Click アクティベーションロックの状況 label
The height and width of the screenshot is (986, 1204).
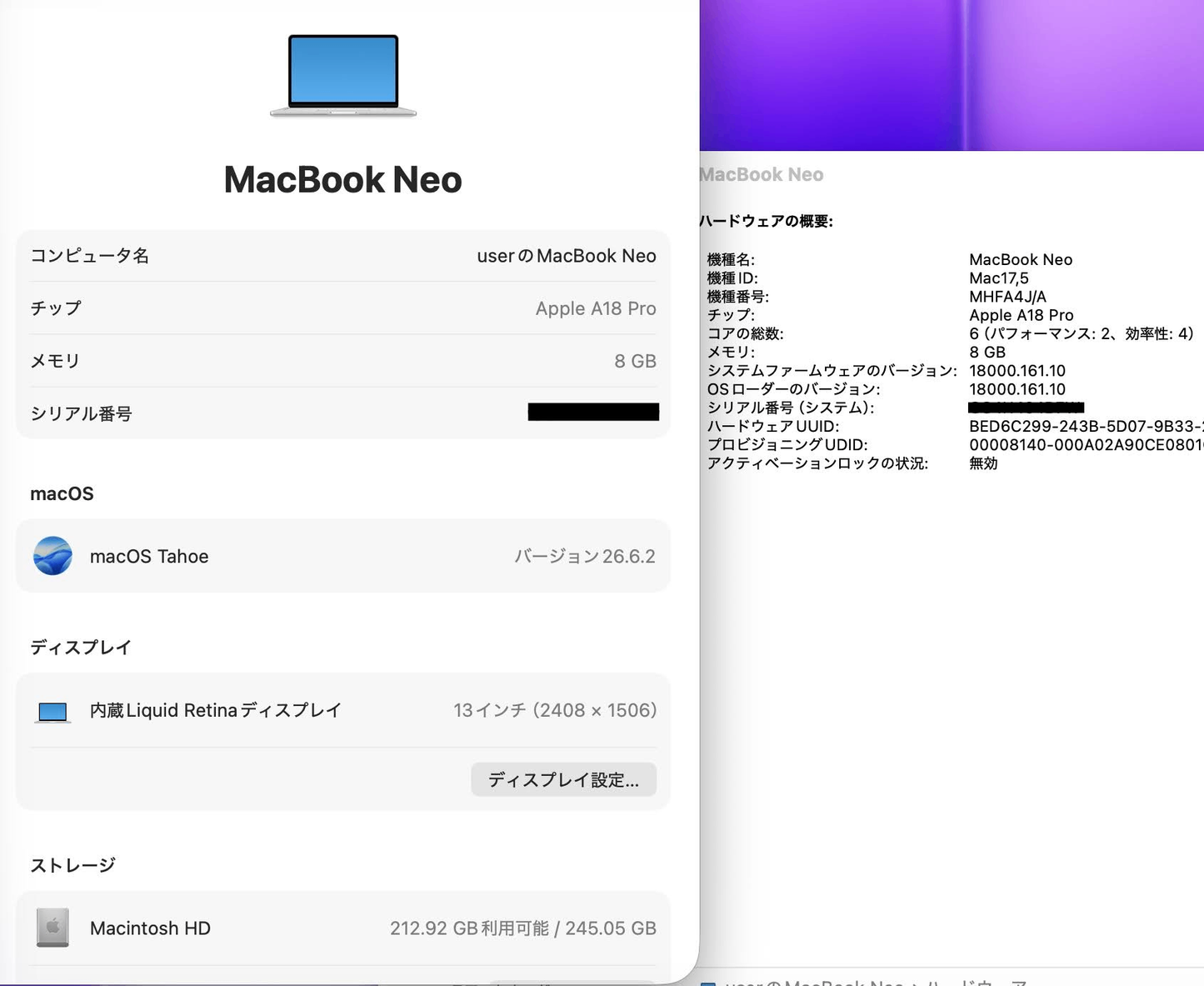pos(817,463)
